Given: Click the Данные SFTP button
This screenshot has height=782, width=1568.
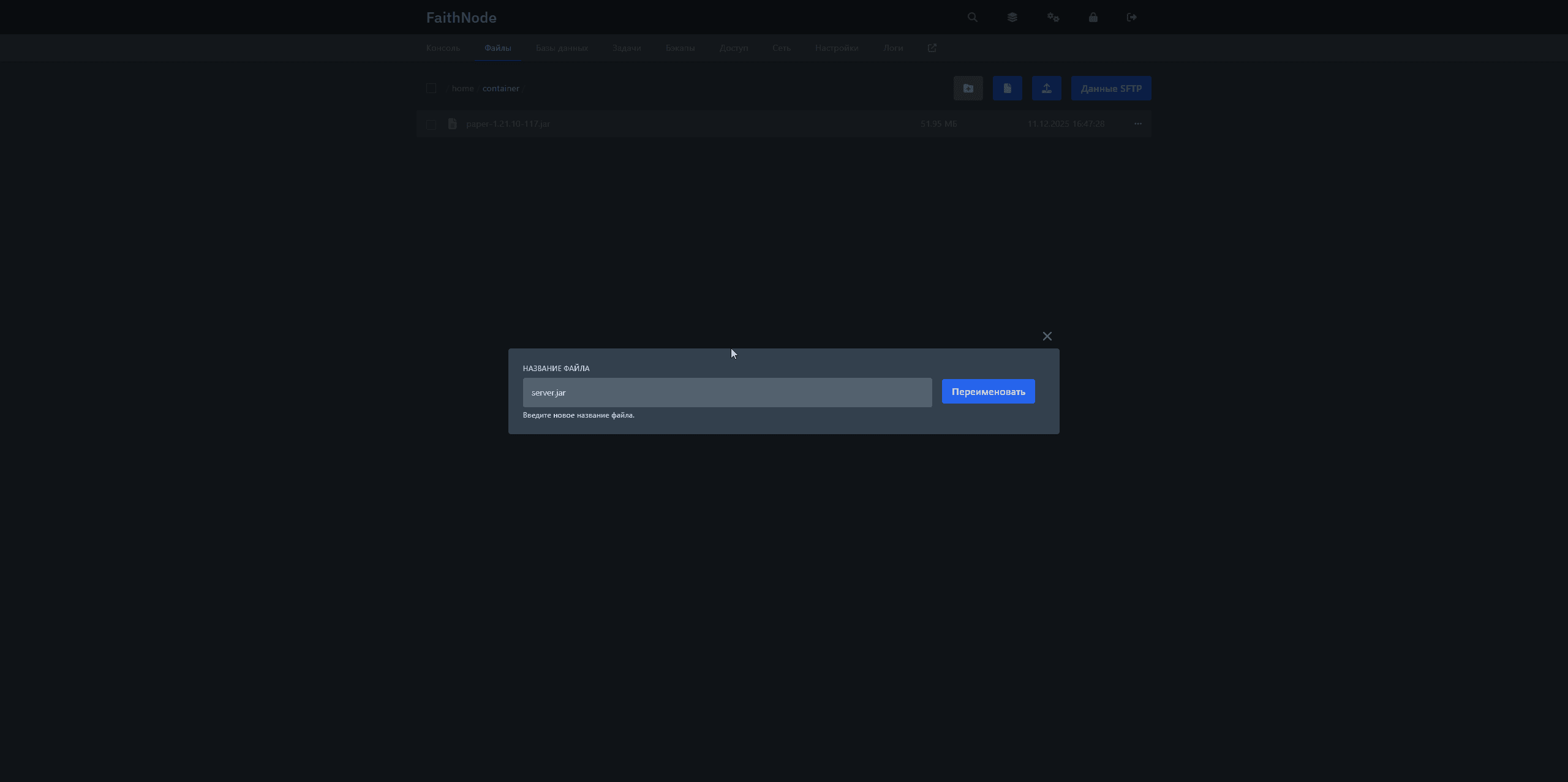Looking at the screenshot, I should (x=1110, y=88).
